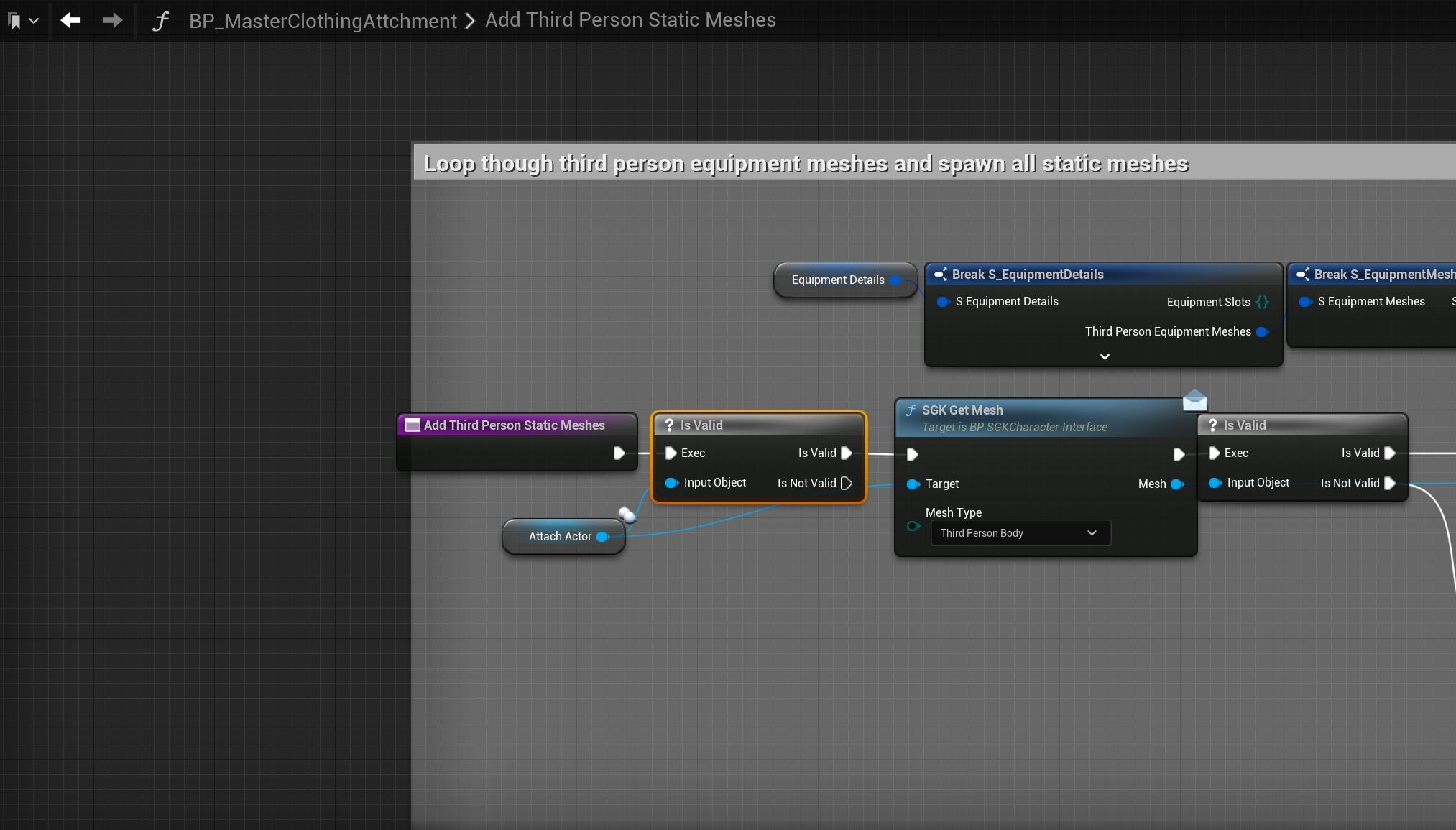Click the function icon beside breadcrumb
Image resolution: width=1456 pixels, height=830 pixels.
tap(160, 21)
